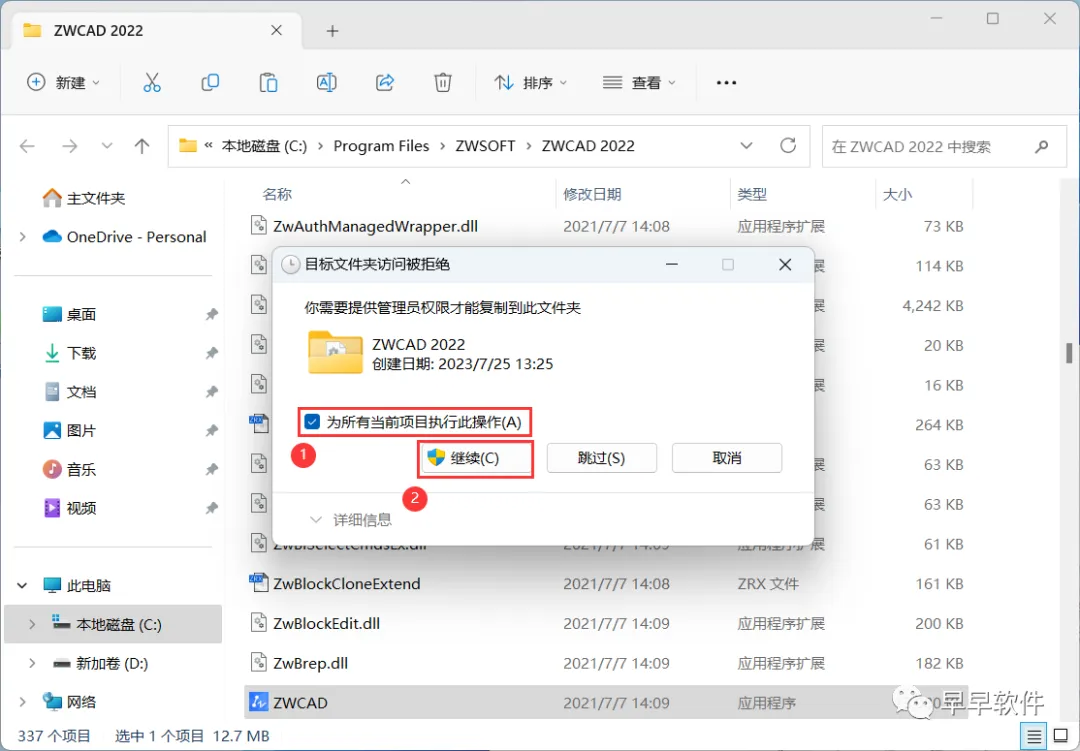Image resolution: width=1080 pixels, height=751 pixels.
Task: Open Pictures (图片) quick access folder
Action: pyautogui.click(x=69, y=431)
